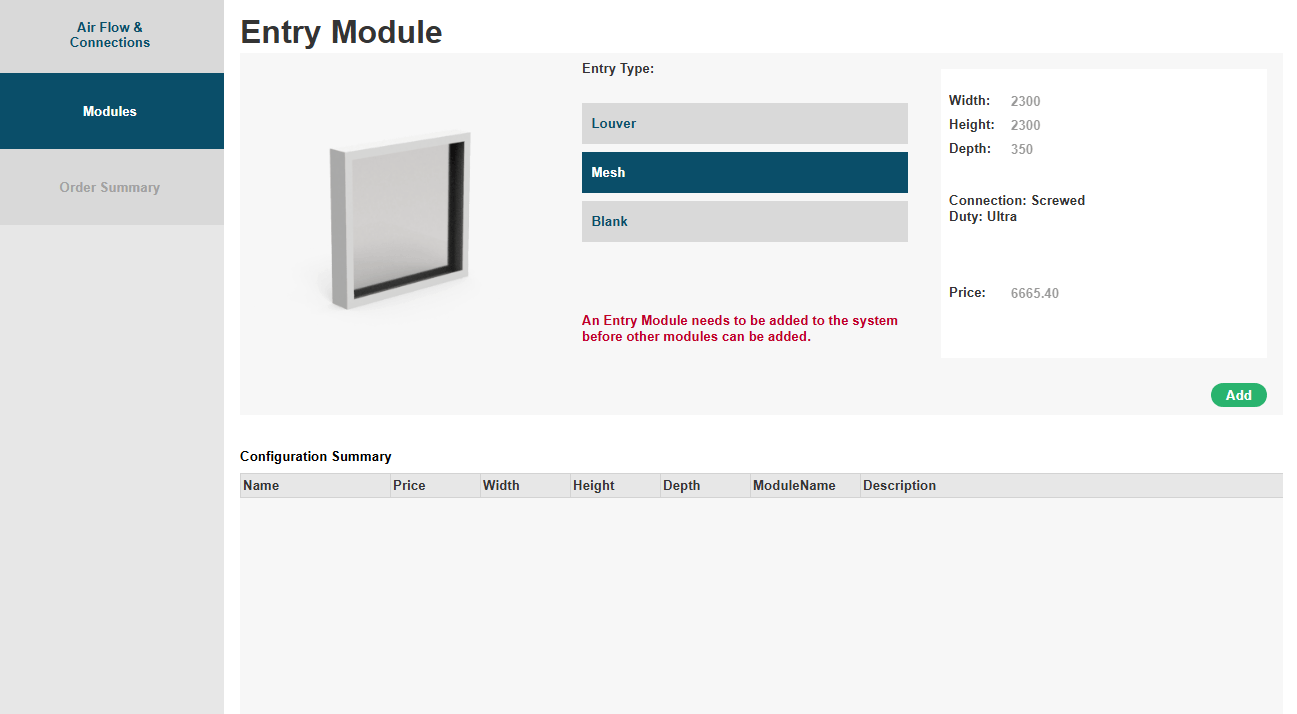Screen dimensions: 1297x714
Task: Click the Price value 6665.40
Action: tap(1035, 293)
